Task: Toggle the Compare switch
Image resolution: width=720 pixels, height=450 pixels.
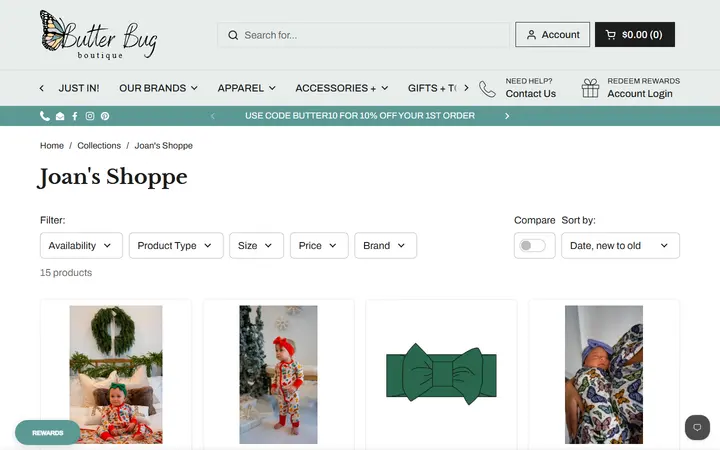Action: (533, 246)
